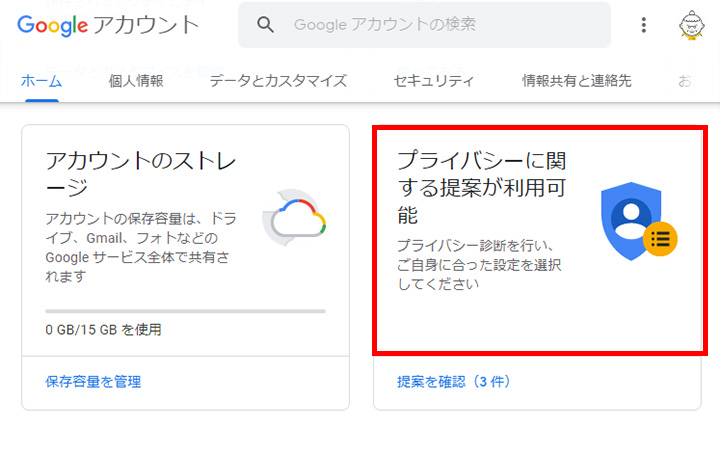This screenshot has width=720, height=450.
Task: Click the アカウントの保存容量は description text
Action: click(141, 247)
